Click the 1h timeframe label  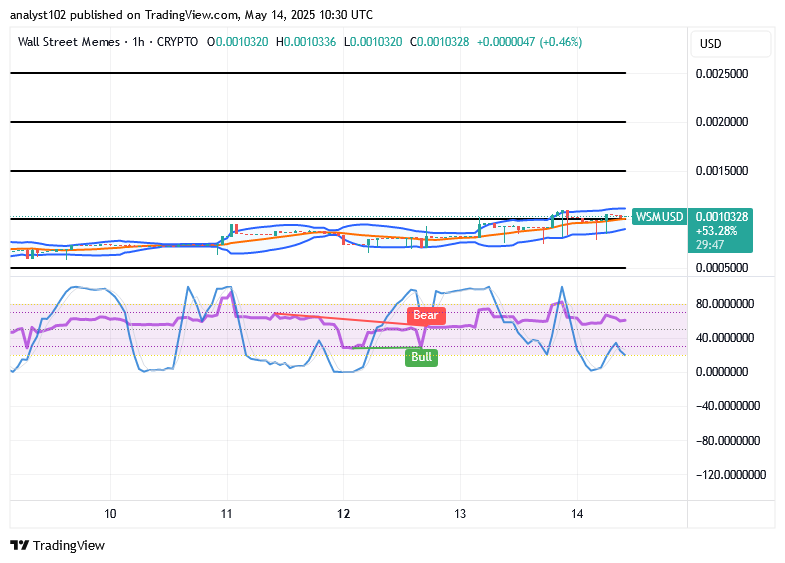point(138,42)
